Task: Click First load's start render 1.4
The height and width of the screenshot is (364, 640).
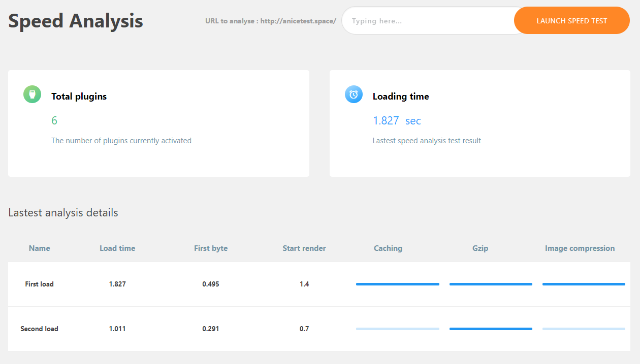Action: (304, 284)
